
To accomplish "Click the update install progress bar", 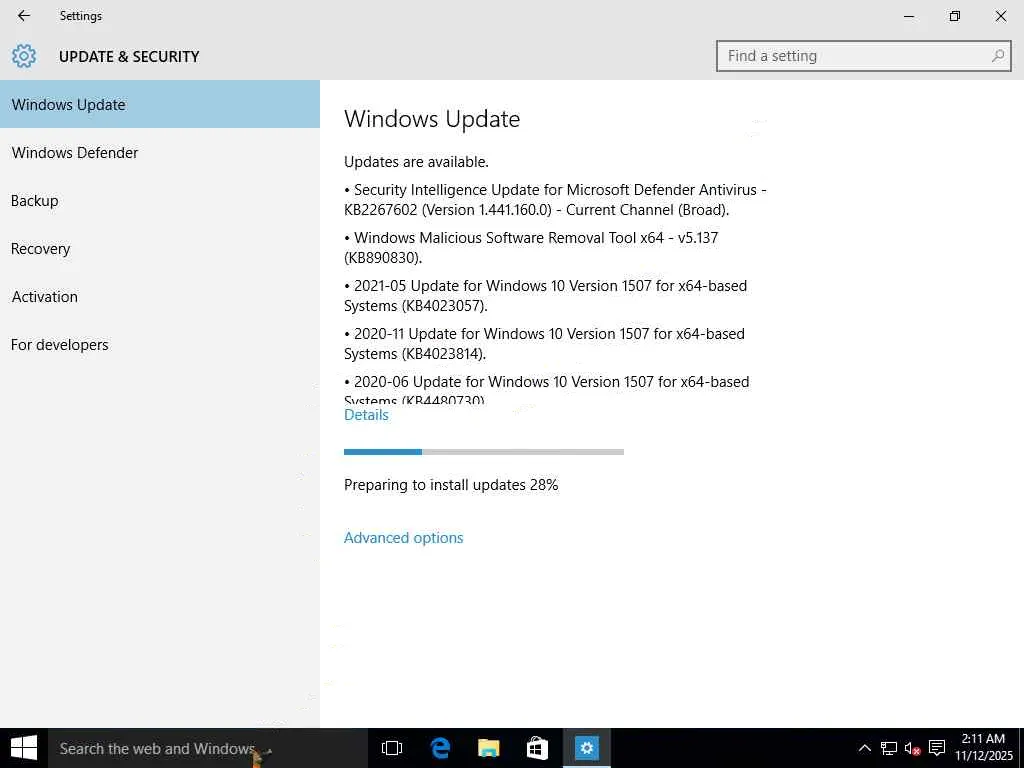I will pos(484,452).
